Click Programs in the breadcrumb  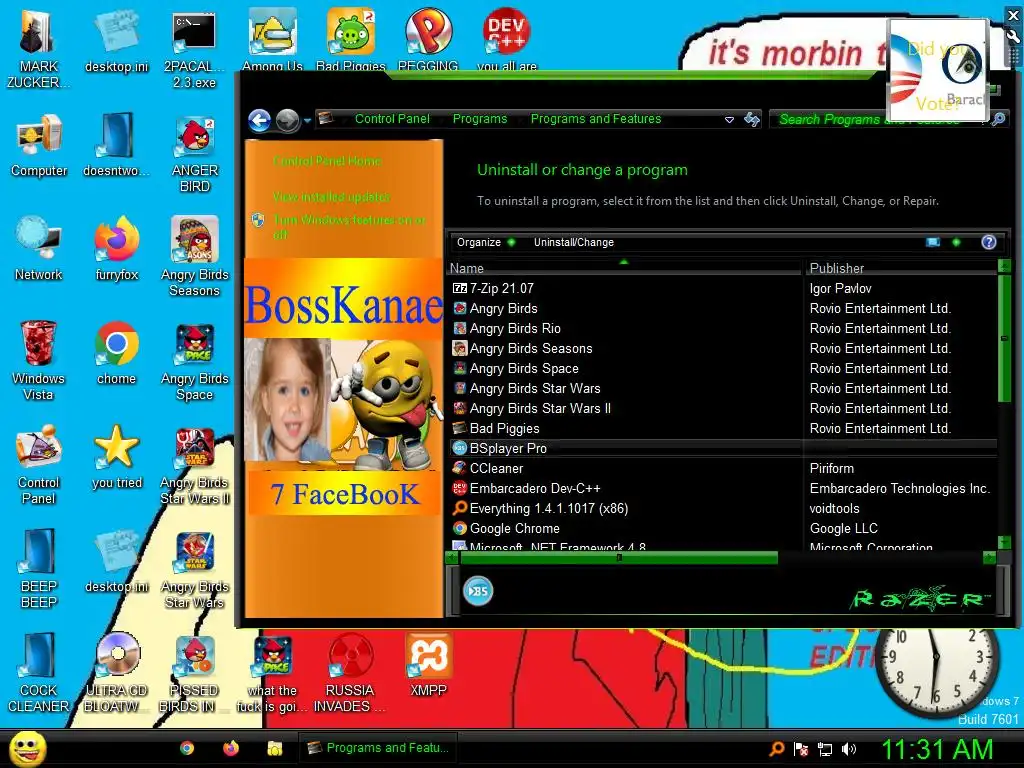click(480, 119)
